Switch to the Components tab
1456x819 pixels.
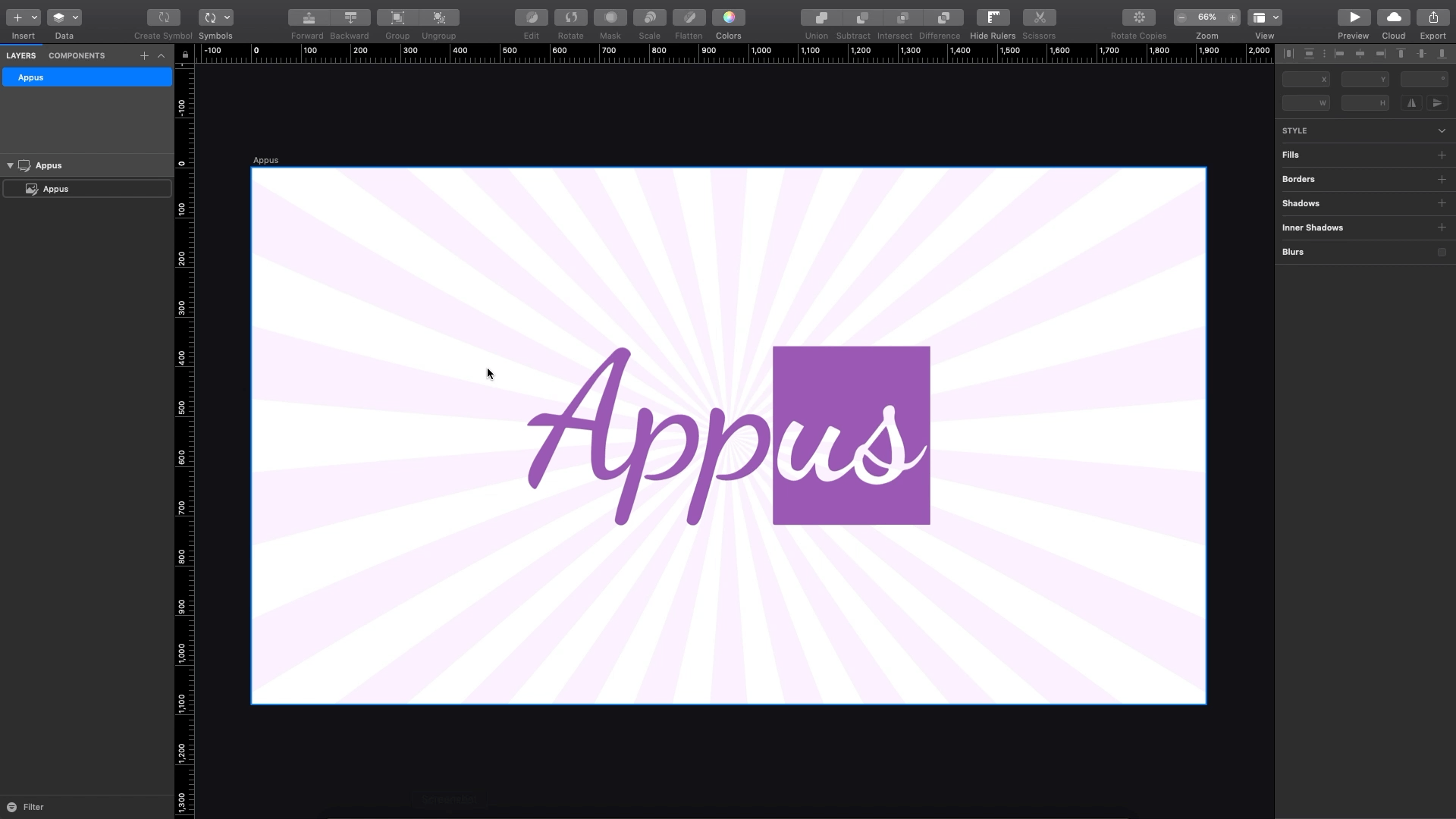(x=77, y=56)
